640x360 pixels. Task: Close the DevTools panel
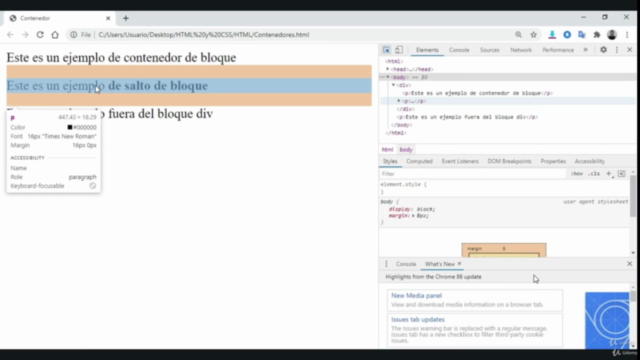pos(629,50)
